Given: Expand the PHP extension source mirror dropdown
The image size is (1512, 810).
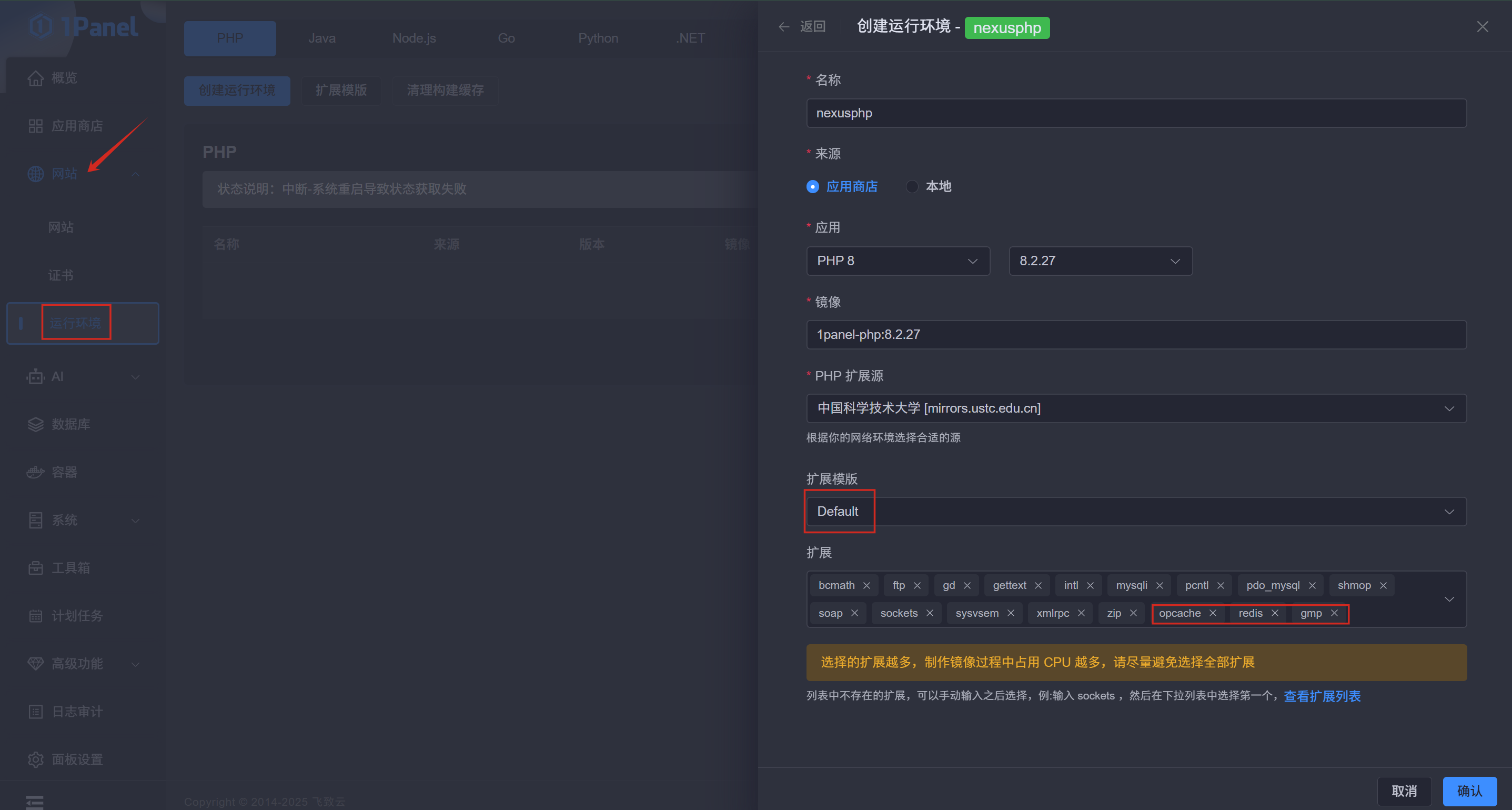Looking at the screenshot, I should coord(1136,408).
